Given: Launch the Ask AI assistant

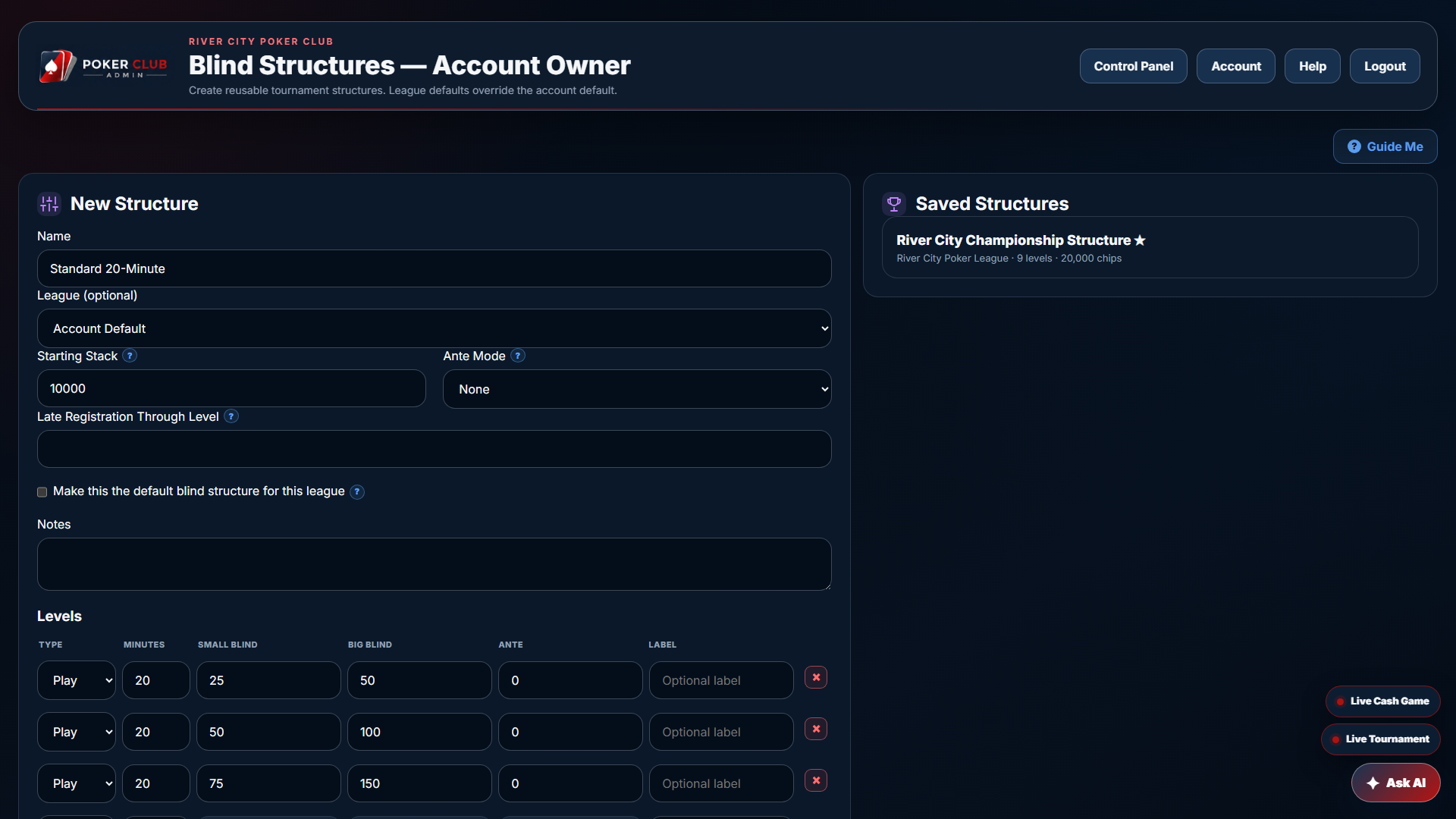Looking at the screenshot, I should tap(1396, 783).
